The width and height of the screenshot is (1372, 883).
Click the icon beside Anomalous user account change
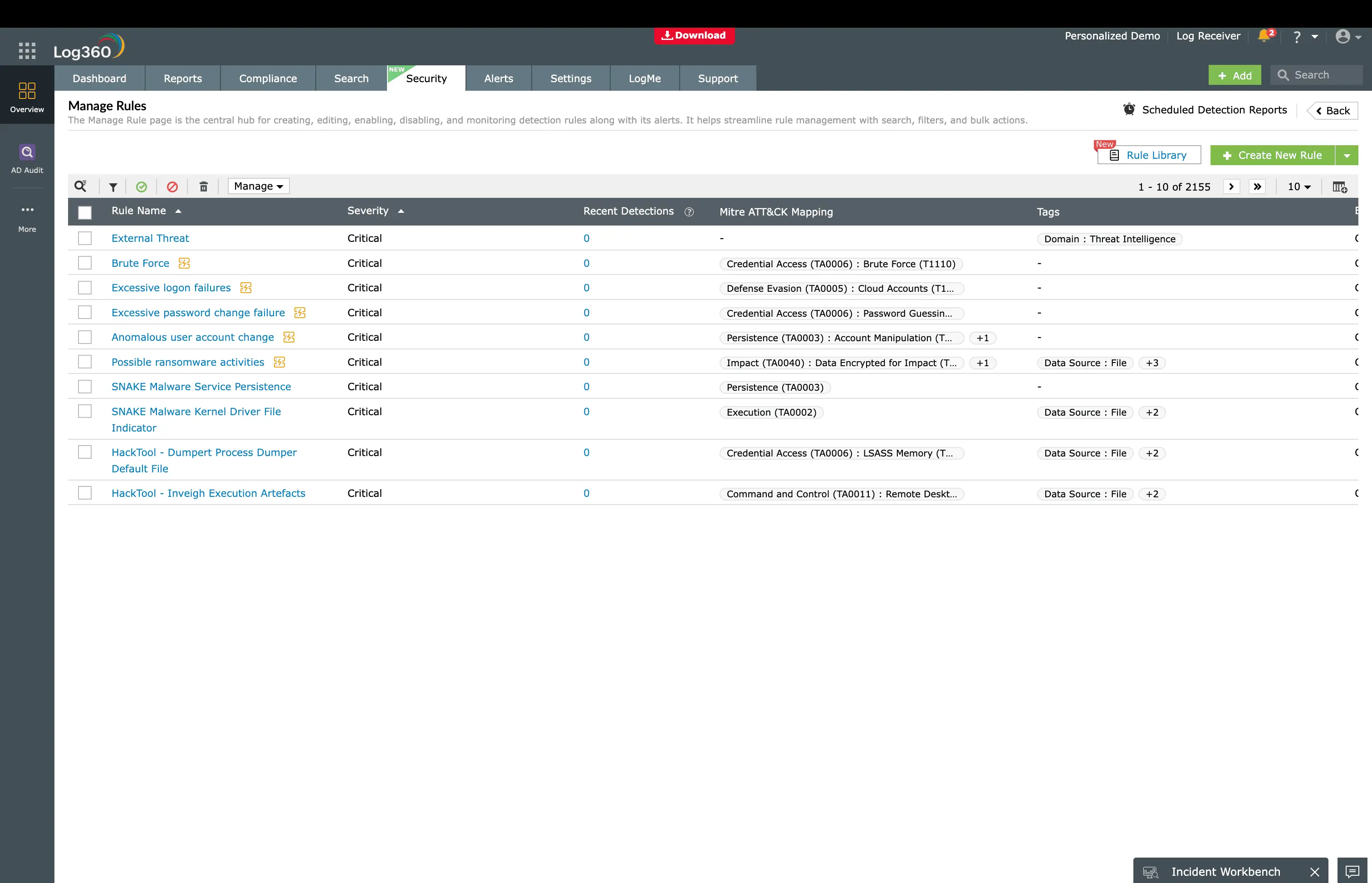pos(289,337)
